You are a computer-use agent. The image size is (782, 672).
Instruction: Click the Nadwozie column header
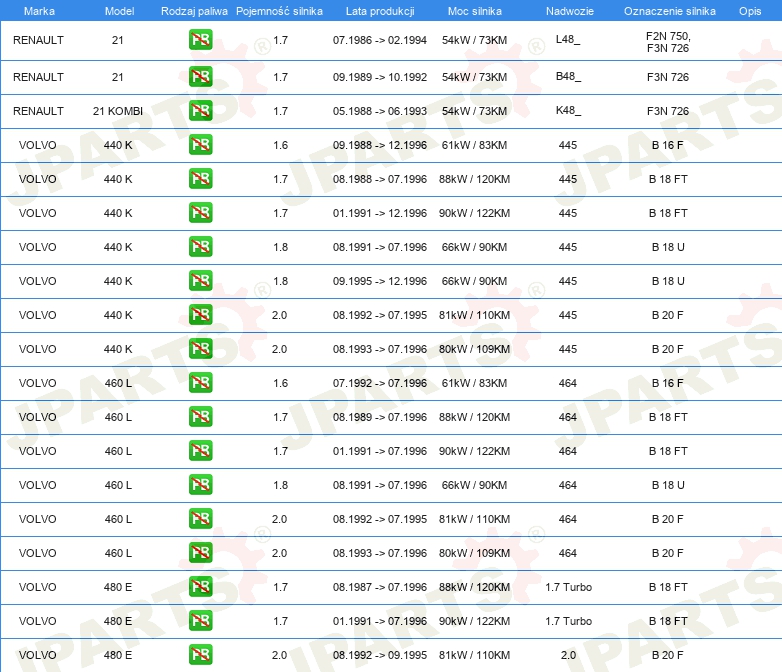(570, 11)
